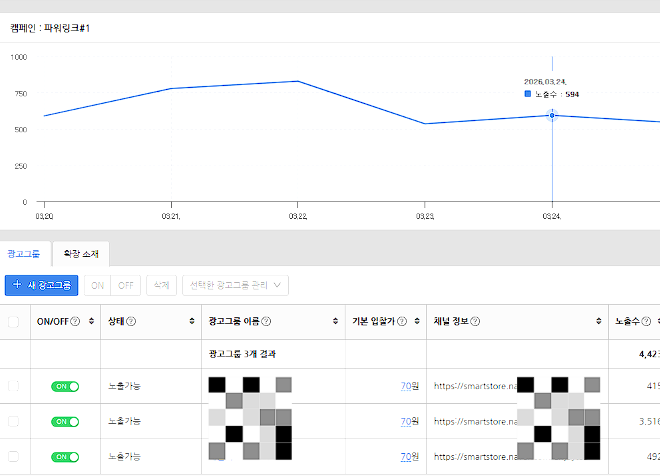This screenshot has height=476, width=660.
Task: Click the 노출수 blue legend swatch in the 2026.03.24 chart tooltip
Action: pyautogui.click(x=527, y=94)
